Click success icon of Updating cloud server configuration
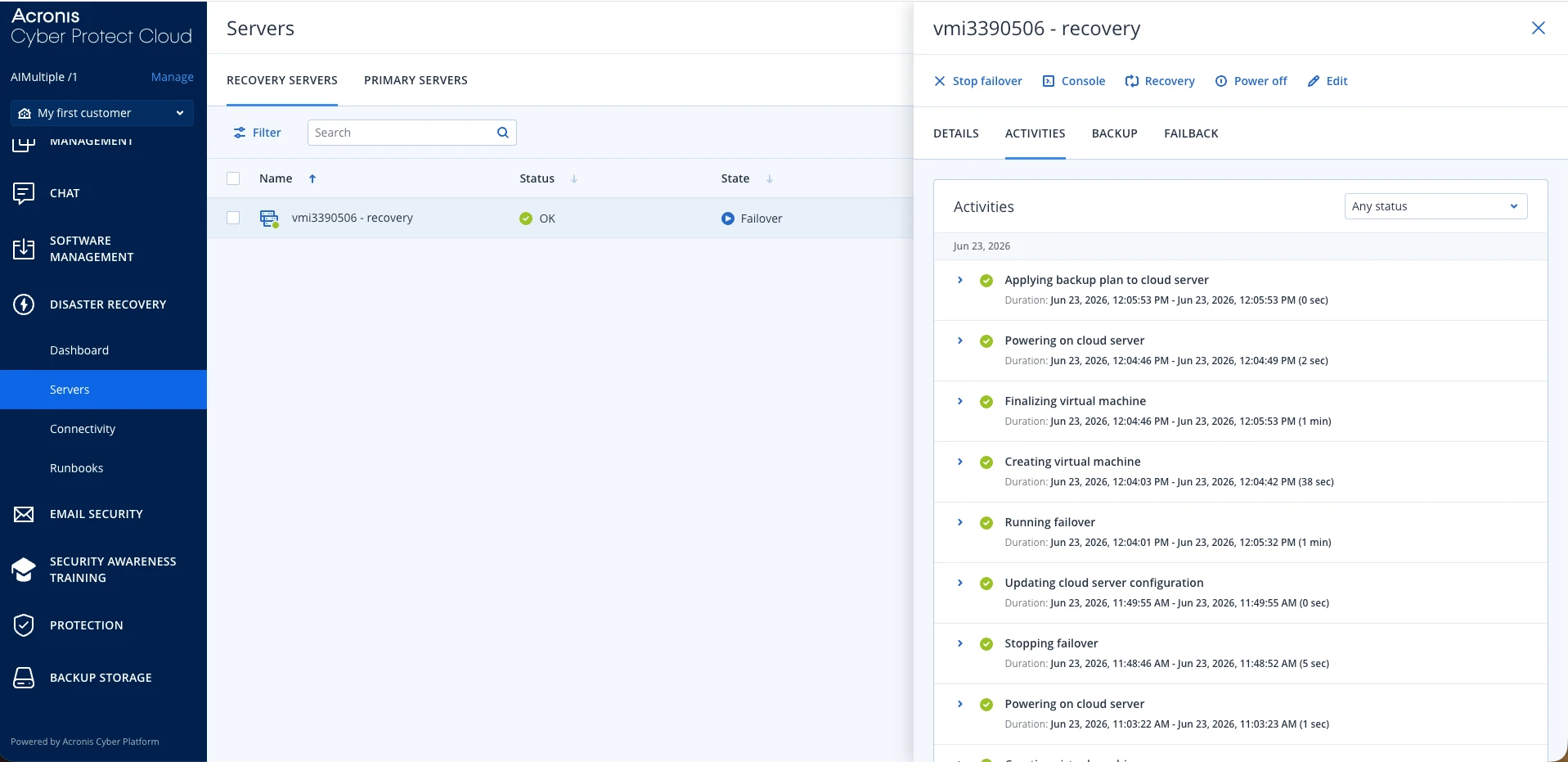Screen dimensions: 1568x762 [x=986, y=584]
